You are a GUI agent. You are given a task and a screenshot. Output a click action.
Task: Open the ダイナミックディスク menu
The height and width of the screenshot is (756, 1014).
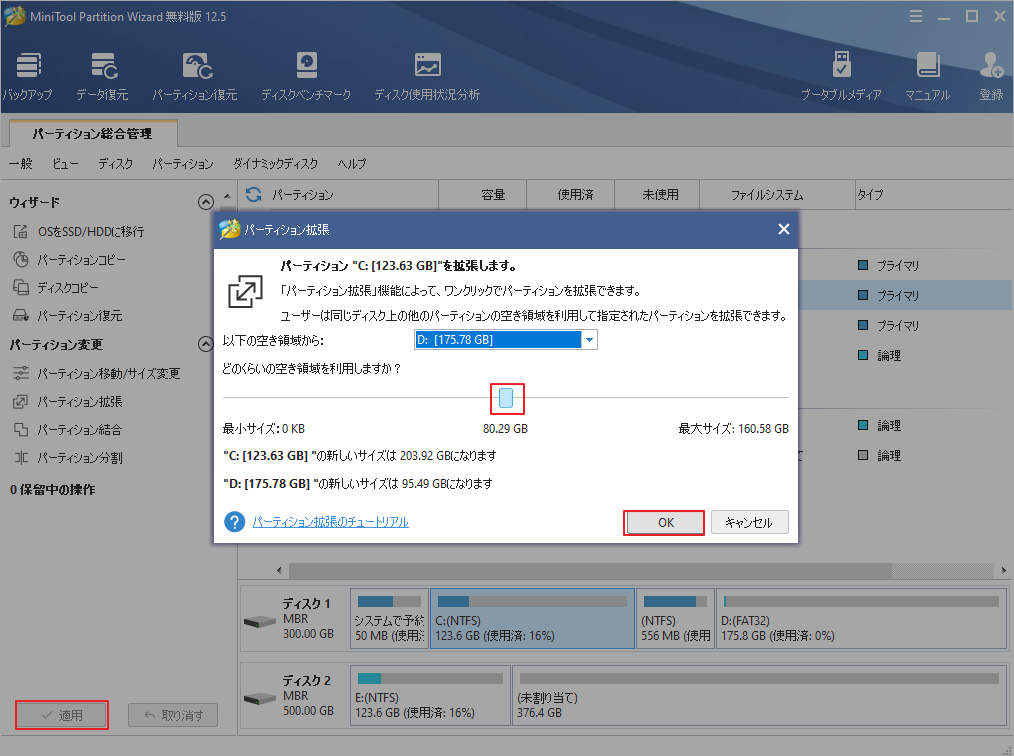pyautogui.click(x=275, y=164)
